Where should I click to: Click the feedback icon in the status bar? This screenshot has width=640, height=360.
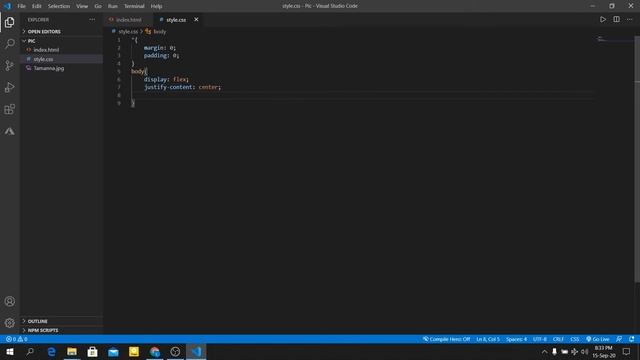[x=619, y=339]
